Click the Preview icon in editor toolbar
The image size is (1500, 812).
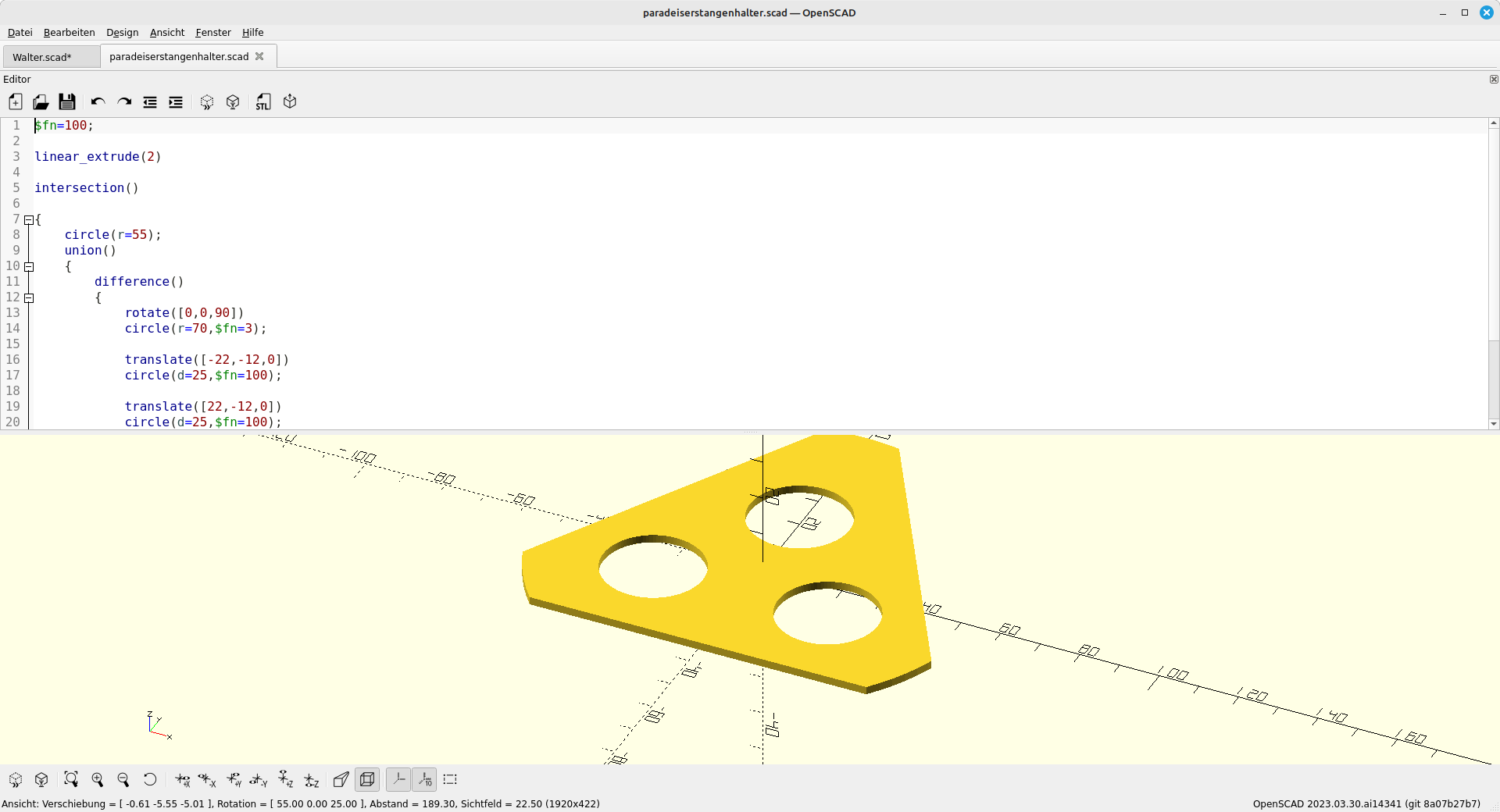[x=207, y=102]
